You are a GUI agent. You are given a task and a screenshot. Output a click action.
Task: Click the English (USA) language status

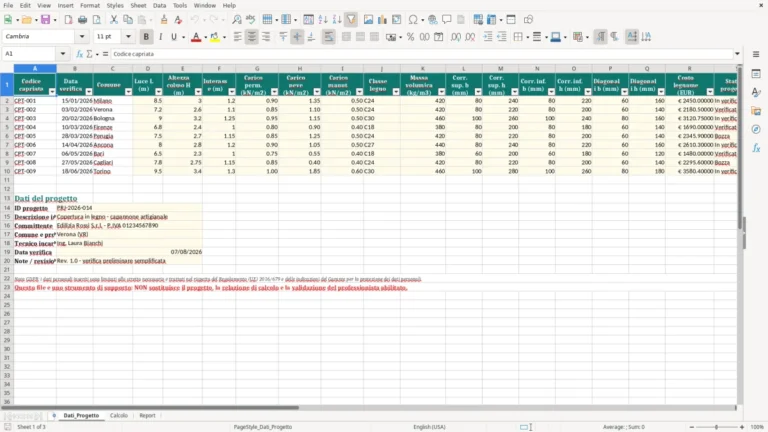point(429,427)
